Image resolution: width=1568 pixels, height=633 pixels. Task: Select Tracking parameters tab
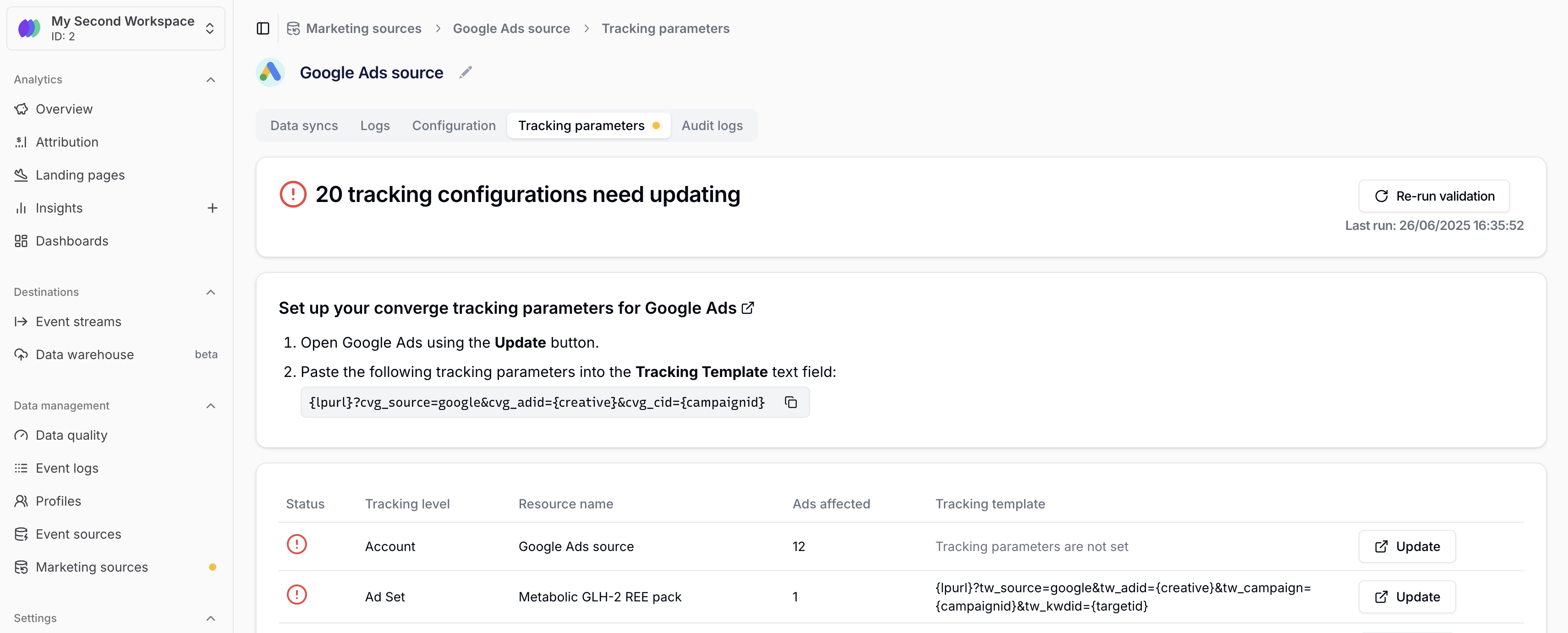pos(589,126)
